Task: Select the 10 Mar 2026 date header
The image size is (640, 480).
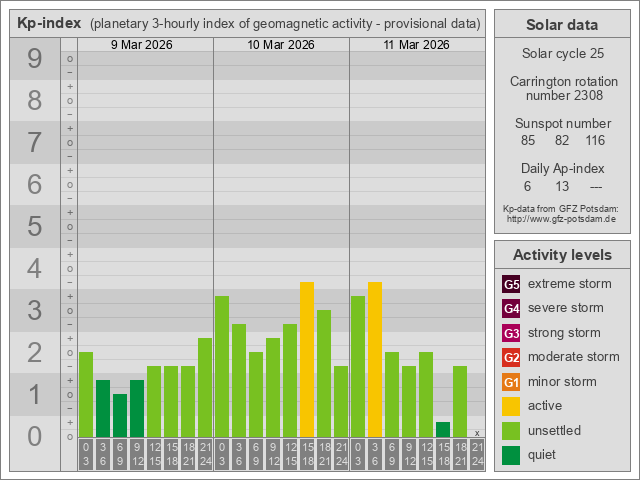Action: [281, 45]
